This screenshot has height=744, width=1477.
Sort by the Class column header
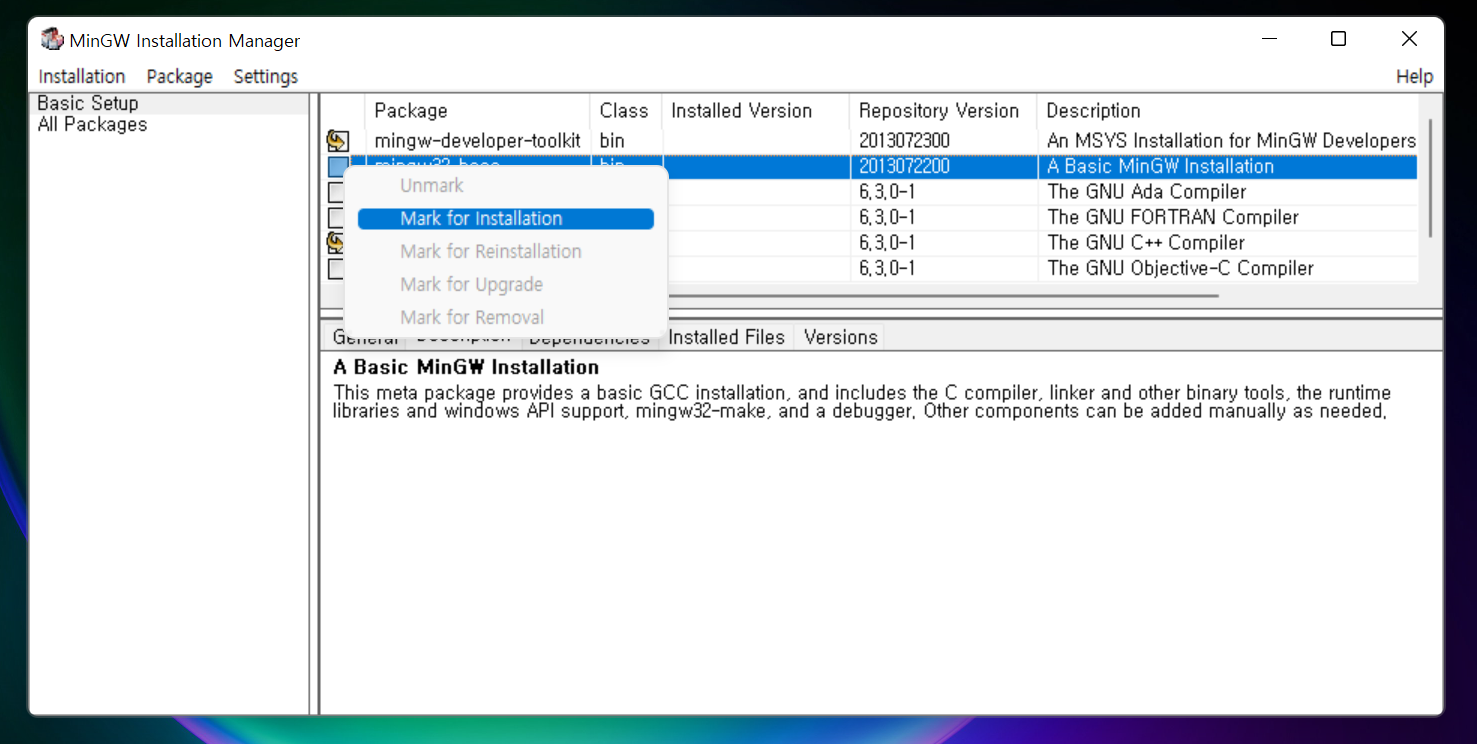pyautogui.click(x=626, y=111)
